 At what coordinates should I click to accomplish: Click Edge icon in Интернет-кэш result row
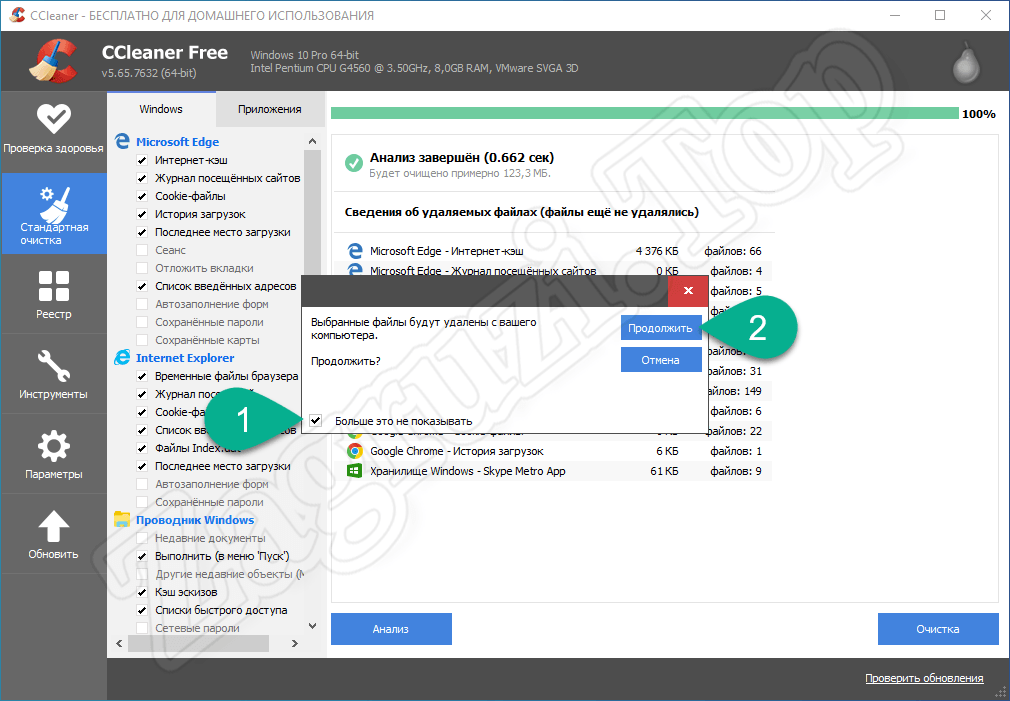tap(354, 251)
